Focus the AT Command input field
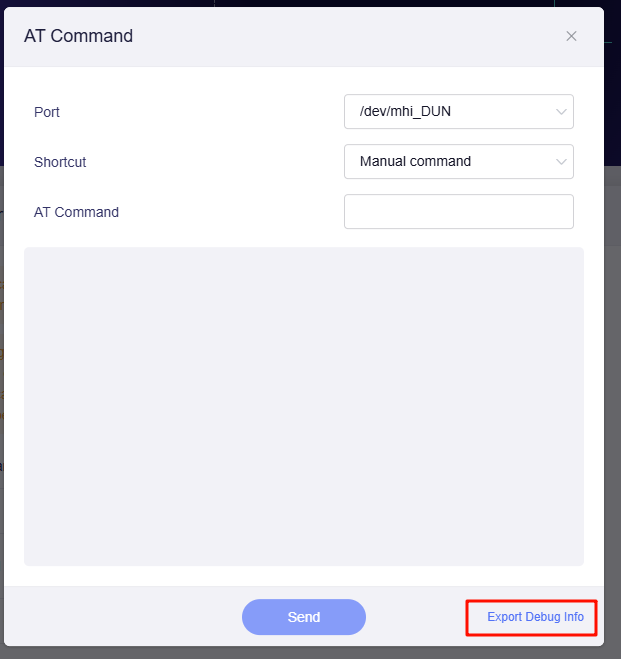This screenshot has height=659, width=621. coord(458,212)
